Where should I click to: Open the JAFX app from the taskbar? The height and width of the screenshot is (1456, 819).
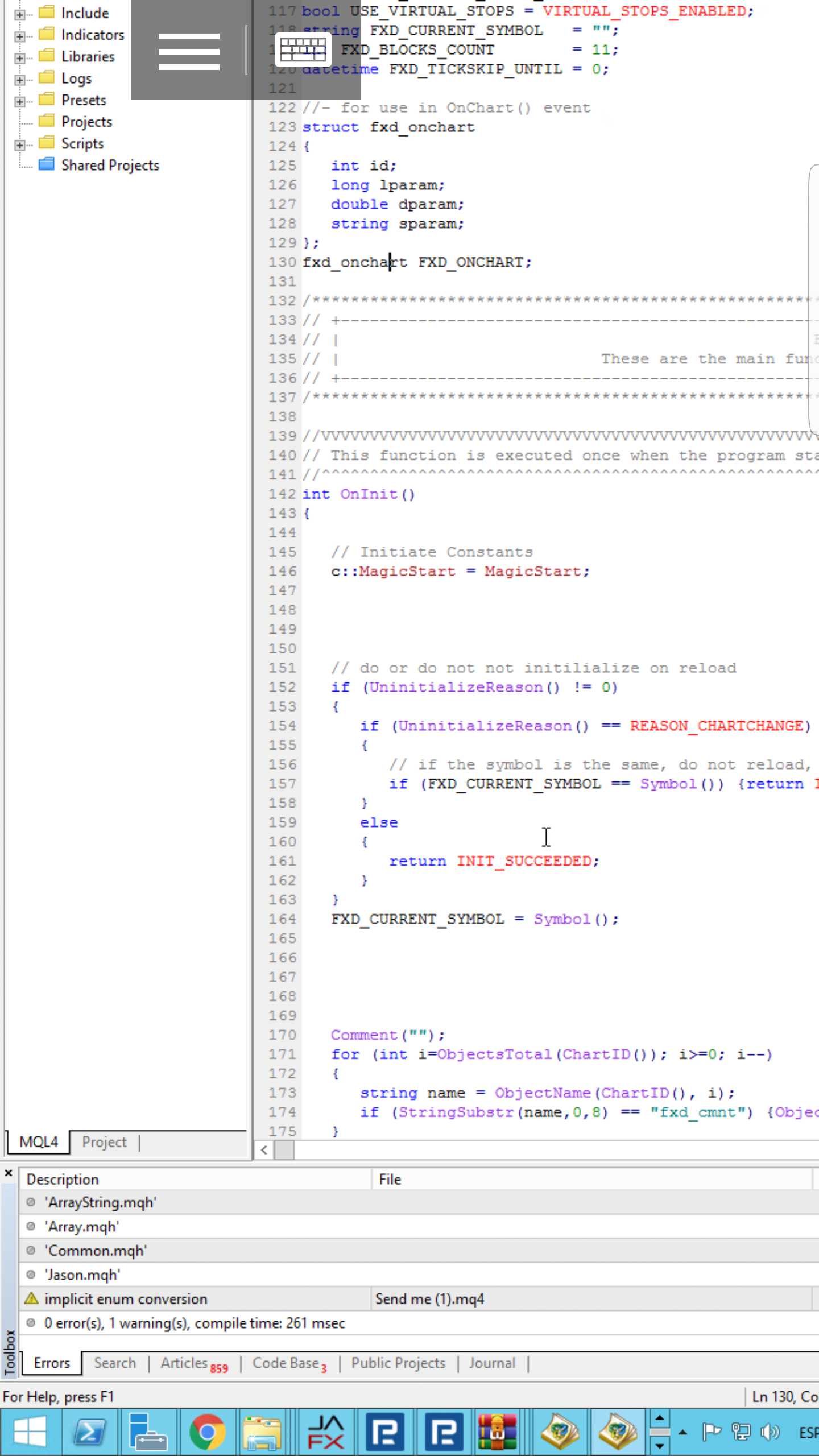coord(326,1432)
